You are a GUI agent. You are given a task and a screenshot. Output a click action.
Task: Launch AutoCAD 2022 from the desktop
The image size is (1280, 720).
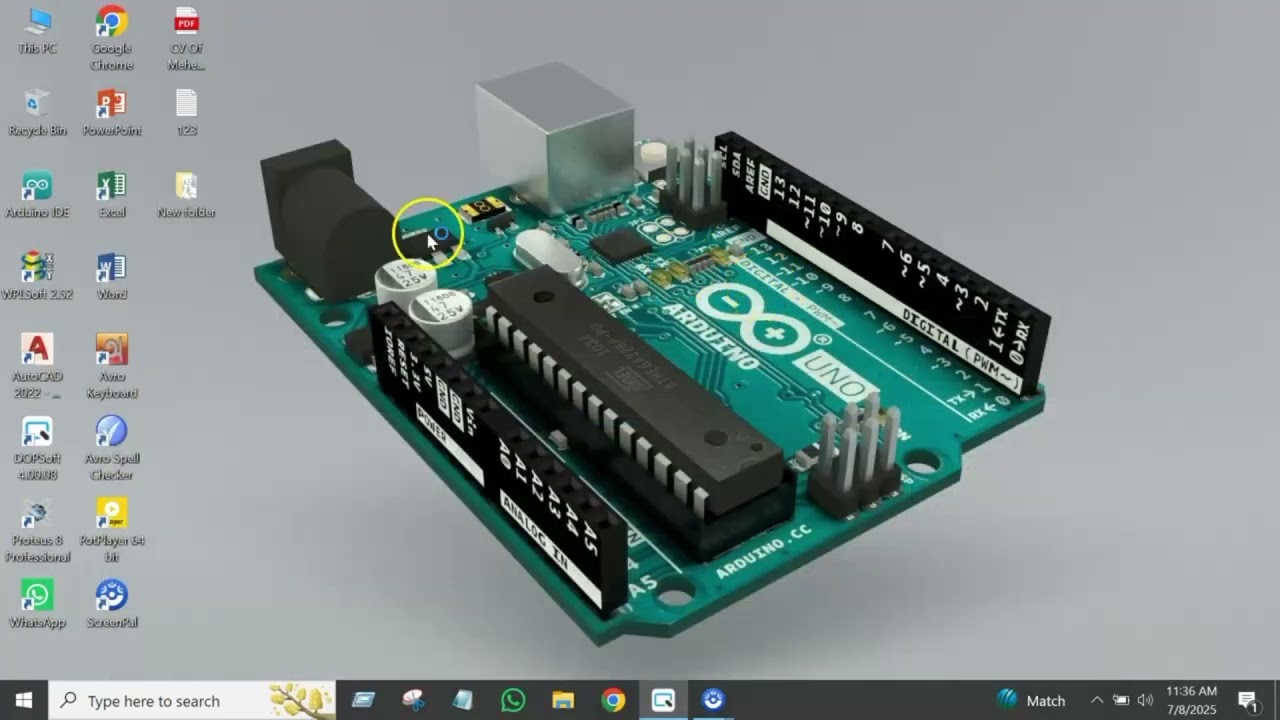(x=37, y=366)
